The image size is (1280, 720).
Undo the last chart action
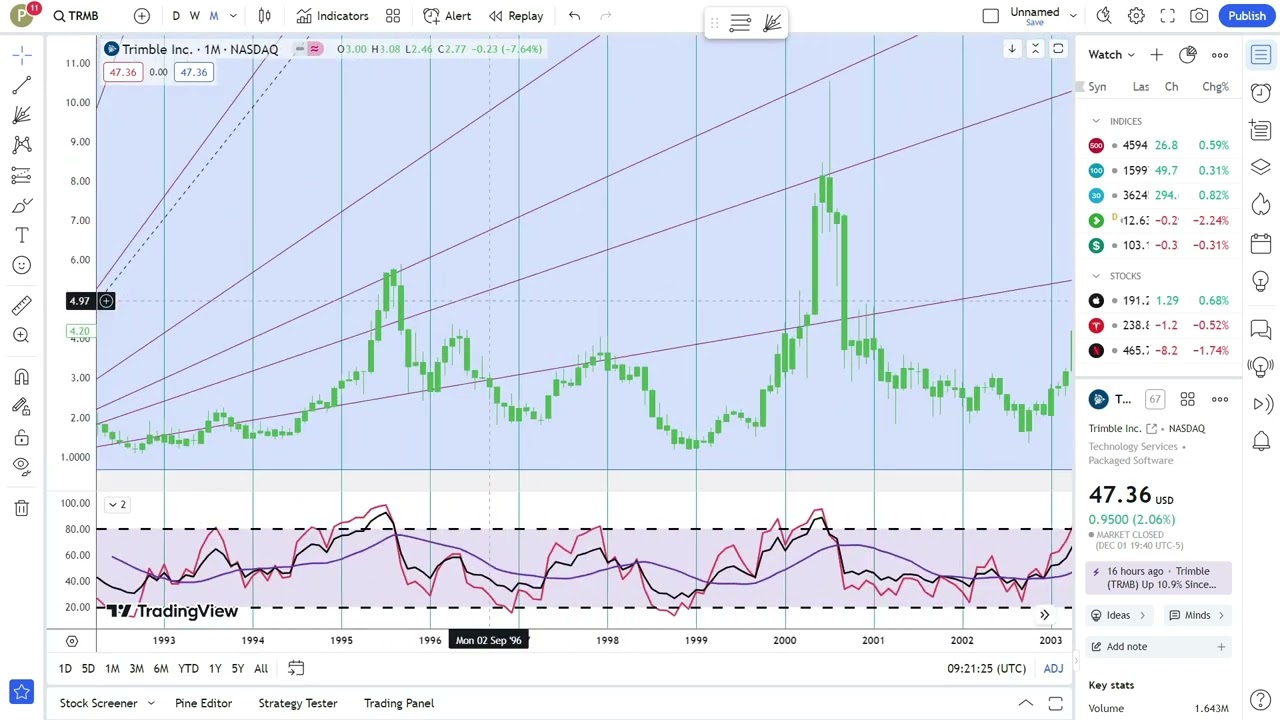[574, 16]
